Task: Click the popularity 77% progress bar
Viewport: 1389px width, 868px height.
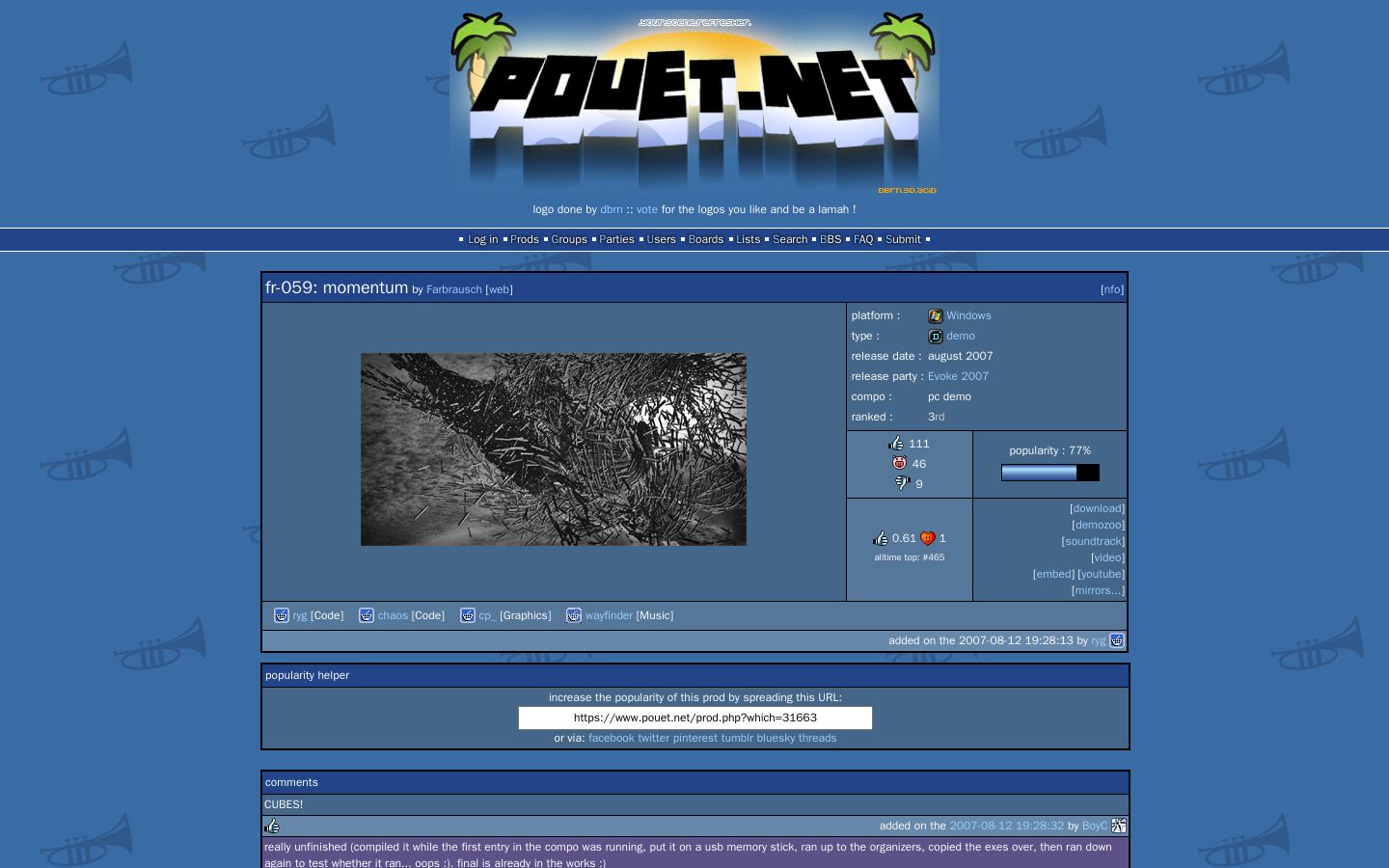Action: pyautogui.click(x=1050, y=473)
